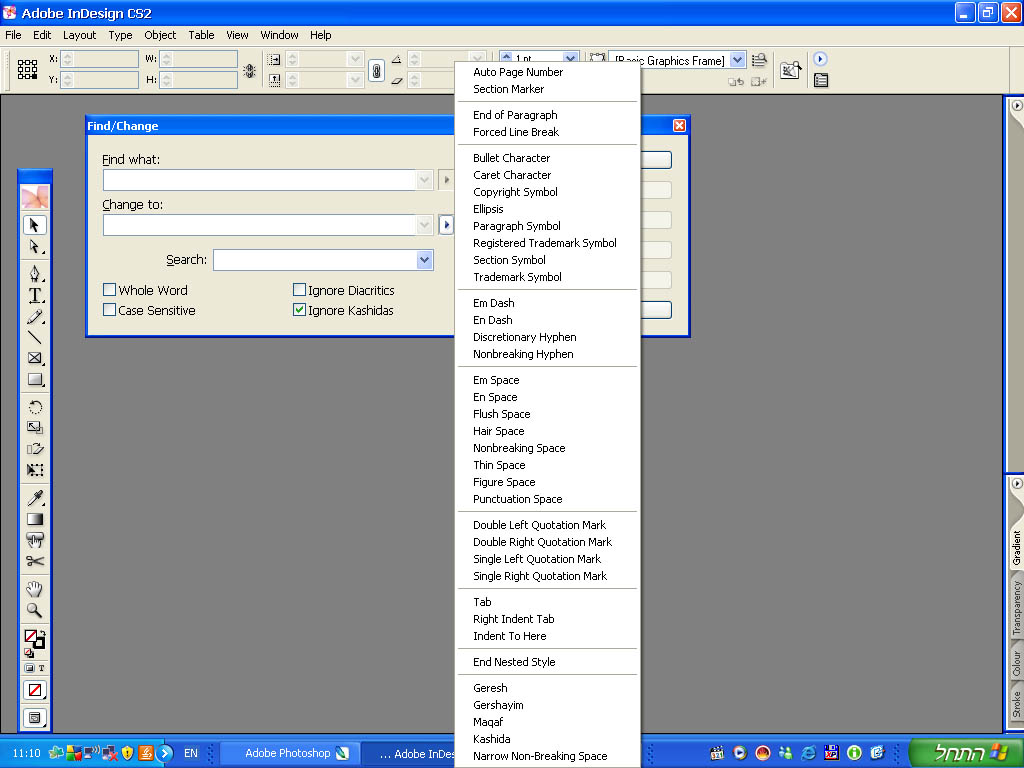The height and width of the screenshot is (768, 1024).
Task: Open special characters menu for Find what
Action: (x=446, y=180)
